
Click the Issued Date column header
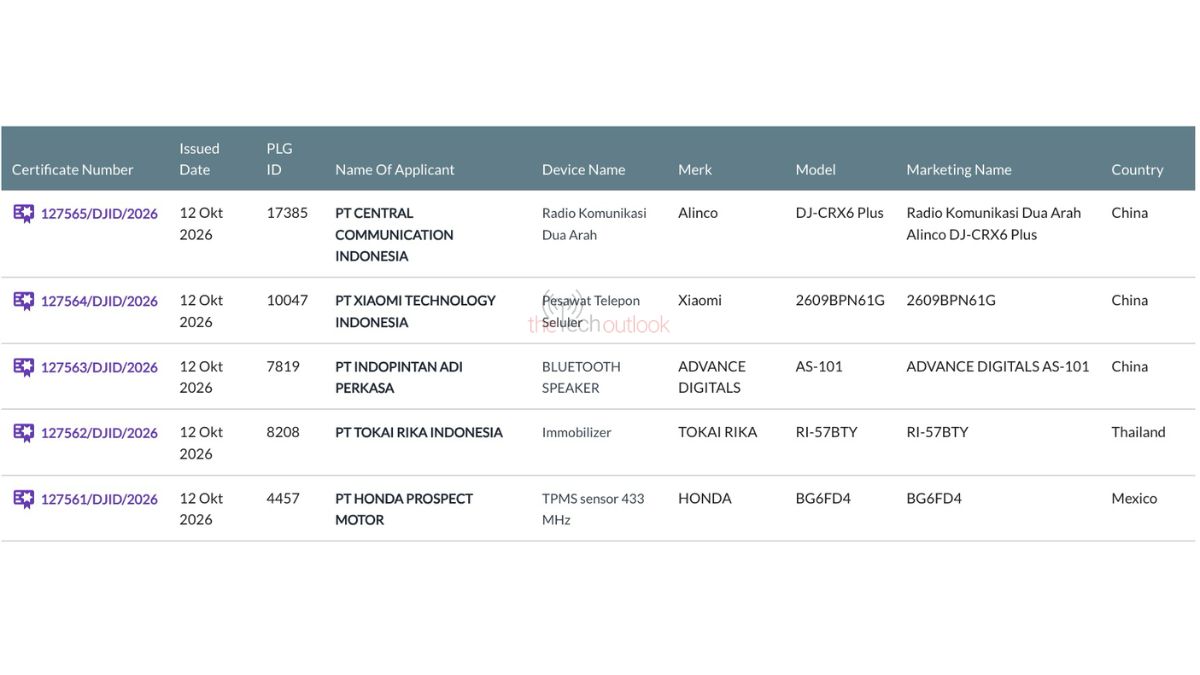point(199,159)
